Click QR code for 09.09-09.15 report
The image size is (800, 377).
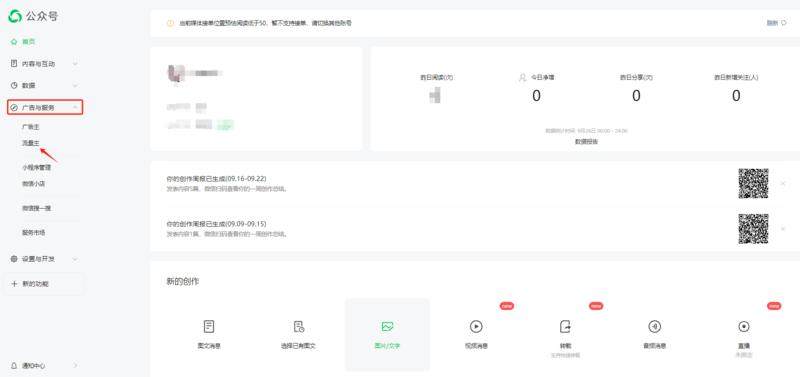pos(753,229)
